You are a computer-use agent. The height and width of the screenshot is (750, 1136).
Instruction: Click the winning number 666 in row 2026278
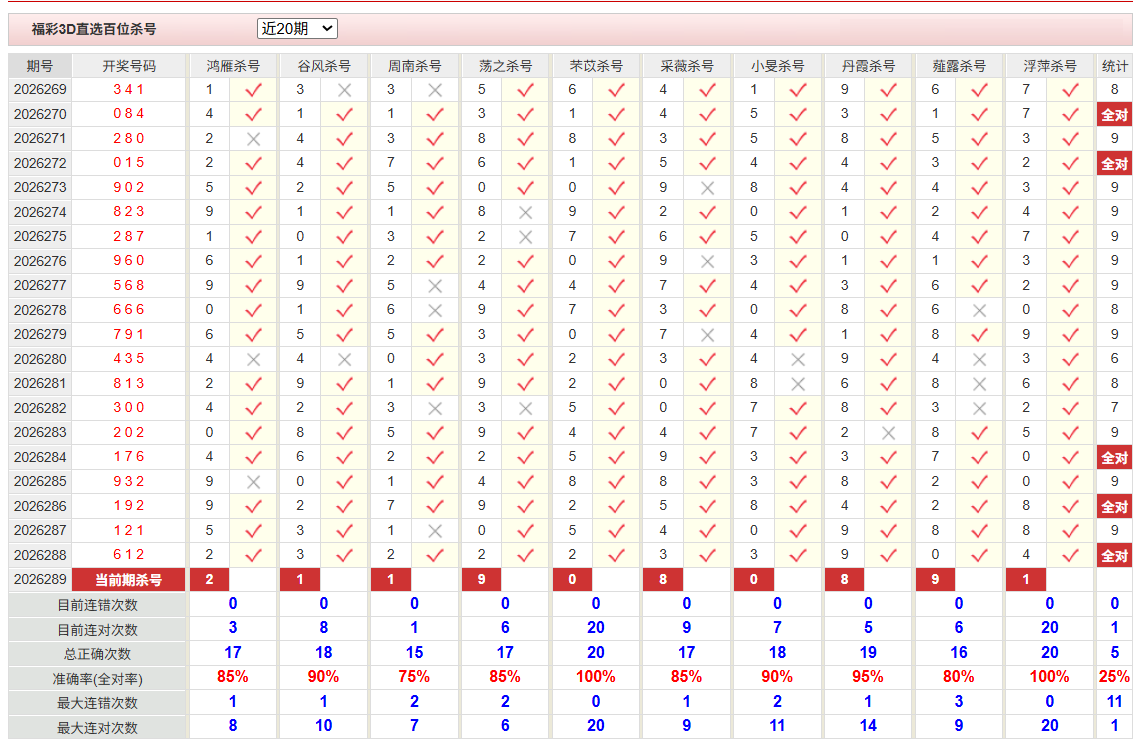click(x=129, y=310)
